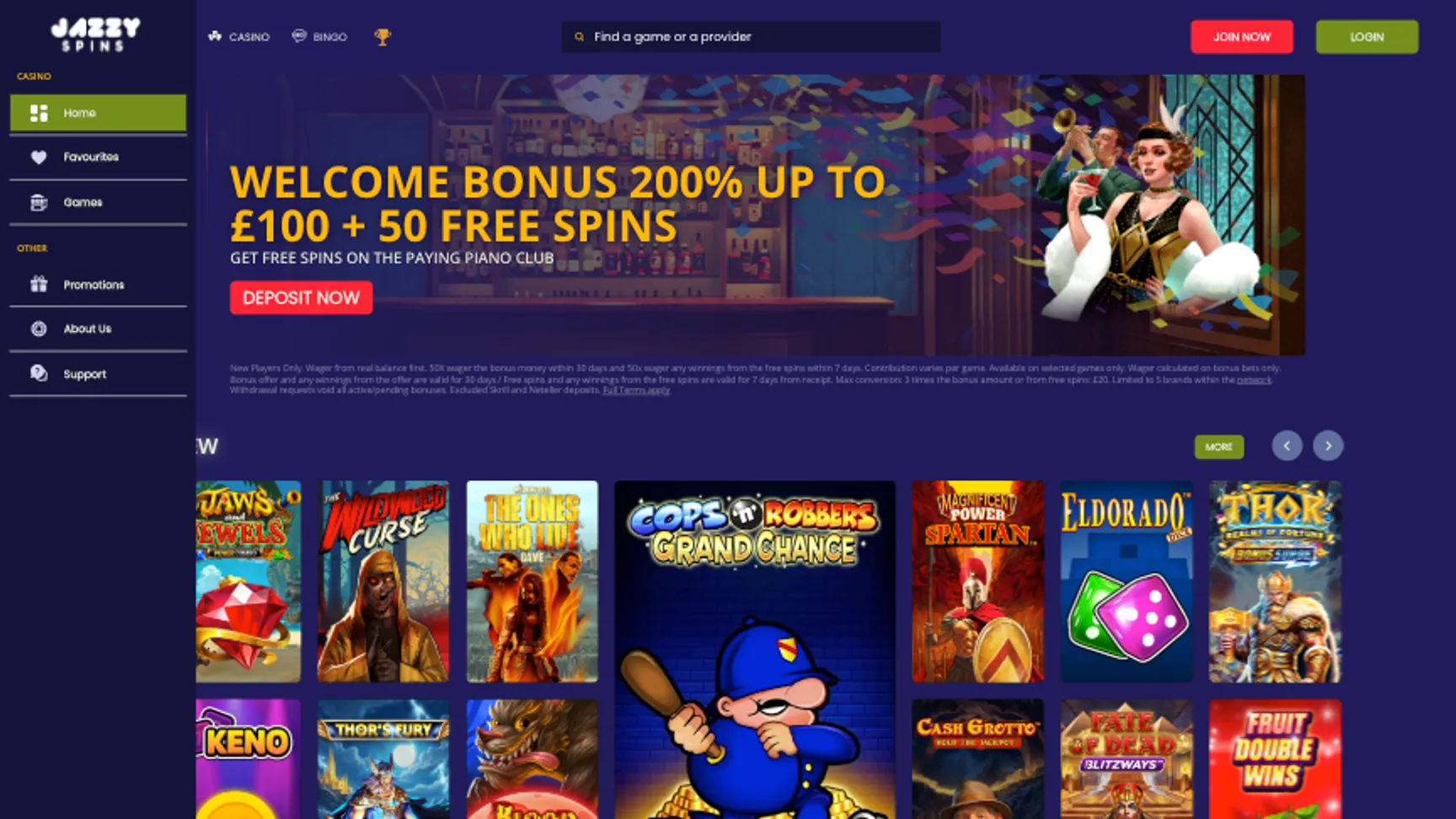Viewport: 1456px width, 819px height.
Task: Open Promotions via the gift icon
Action: point(39,284)
